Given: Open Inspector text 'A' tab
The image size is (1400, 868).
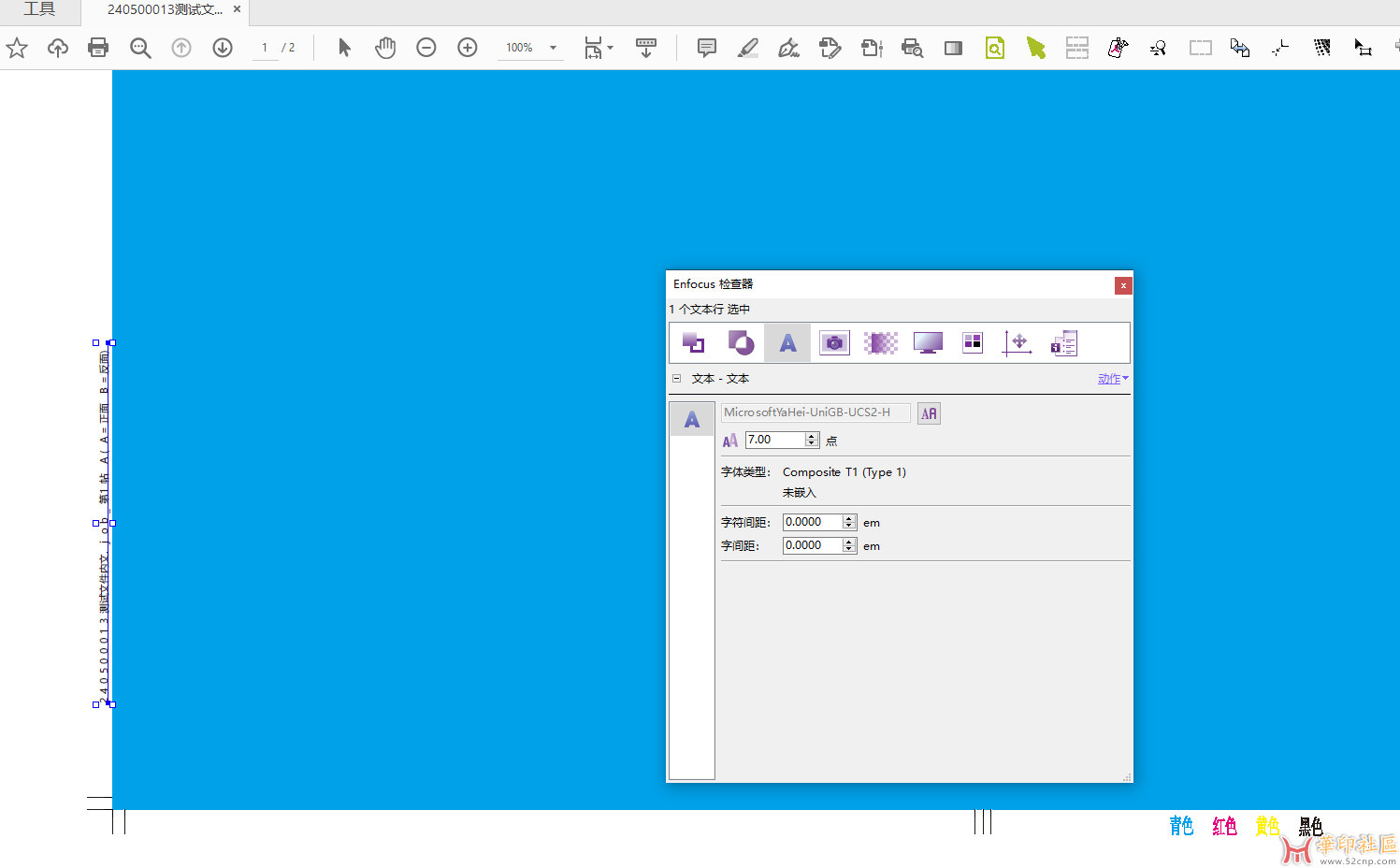Looking at the screenshot, I should tap(787, 343).
